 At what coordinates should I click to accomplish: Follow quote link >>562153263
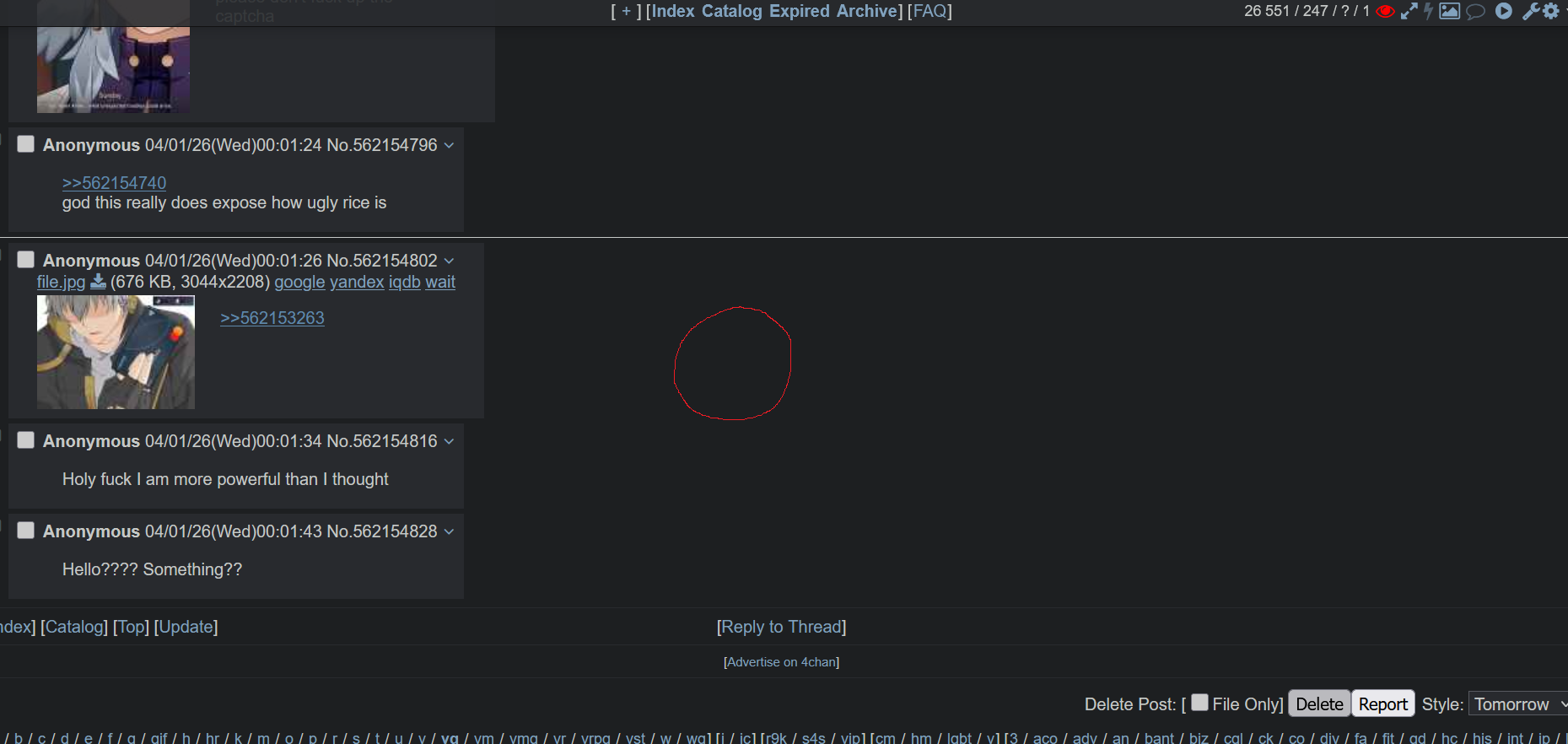272,318
